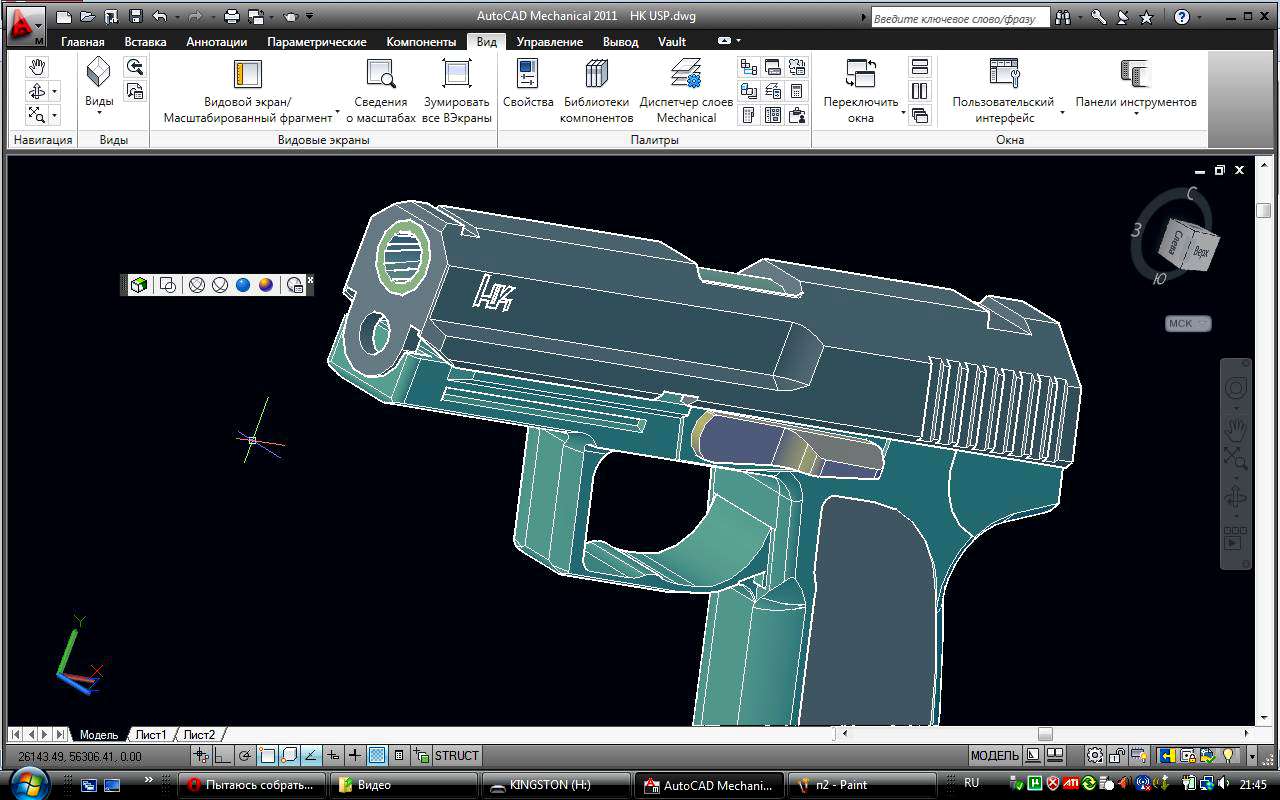Expand Панели инструментов dropdown arrow
Viewport: 1280px width, 800px height.
click(1136, 113)
